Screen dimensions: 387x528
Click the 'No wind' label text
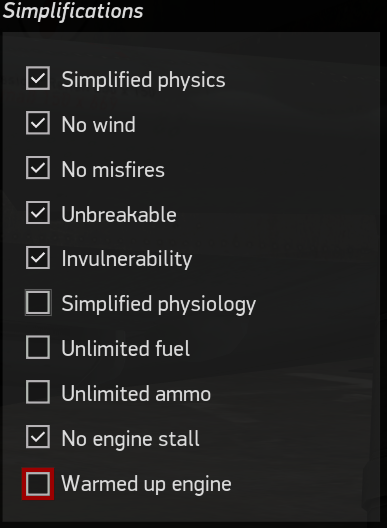[x=98, y=125]
